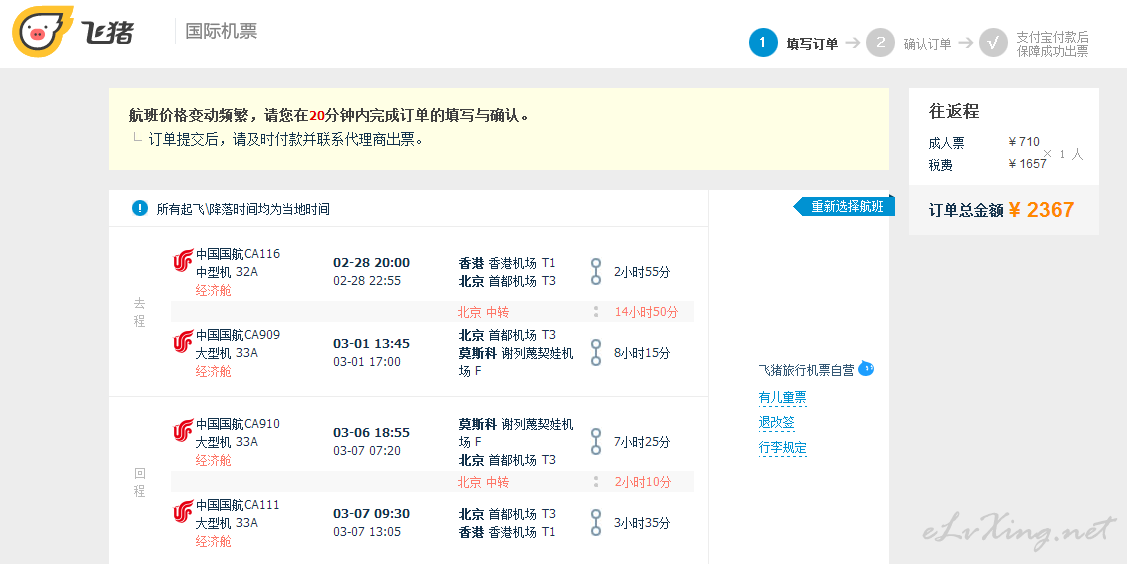Click the Fliggy pig logo
The height and width of the screenshot is (564, 1127).
(42, 32)
